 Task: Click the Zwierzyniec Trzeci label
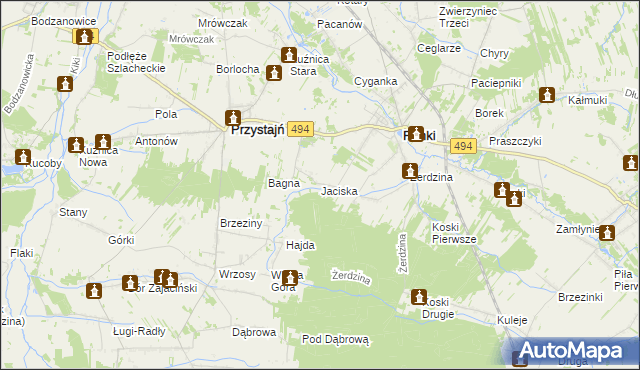click(x=468, y=17)
